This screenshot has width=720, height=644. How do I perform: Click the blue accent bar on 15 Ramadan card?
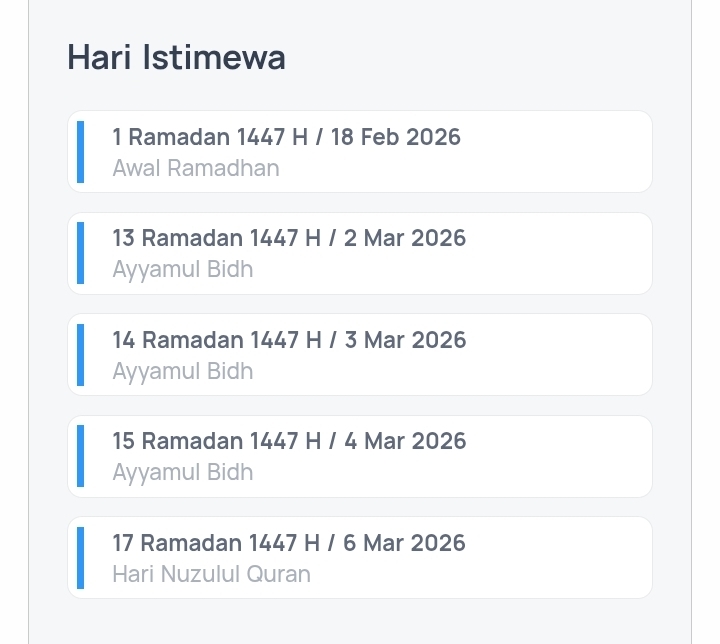pos(80,456)
